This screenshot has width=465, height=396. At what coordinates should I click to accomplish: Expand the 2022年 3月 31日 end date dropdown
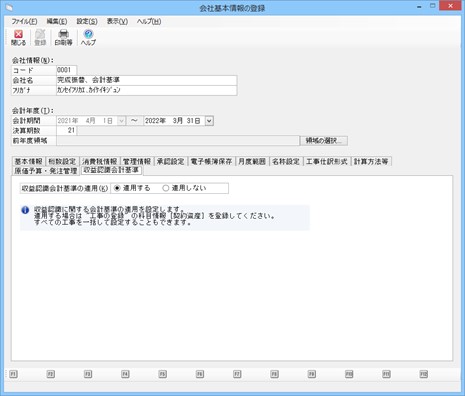tap(209, 121)
